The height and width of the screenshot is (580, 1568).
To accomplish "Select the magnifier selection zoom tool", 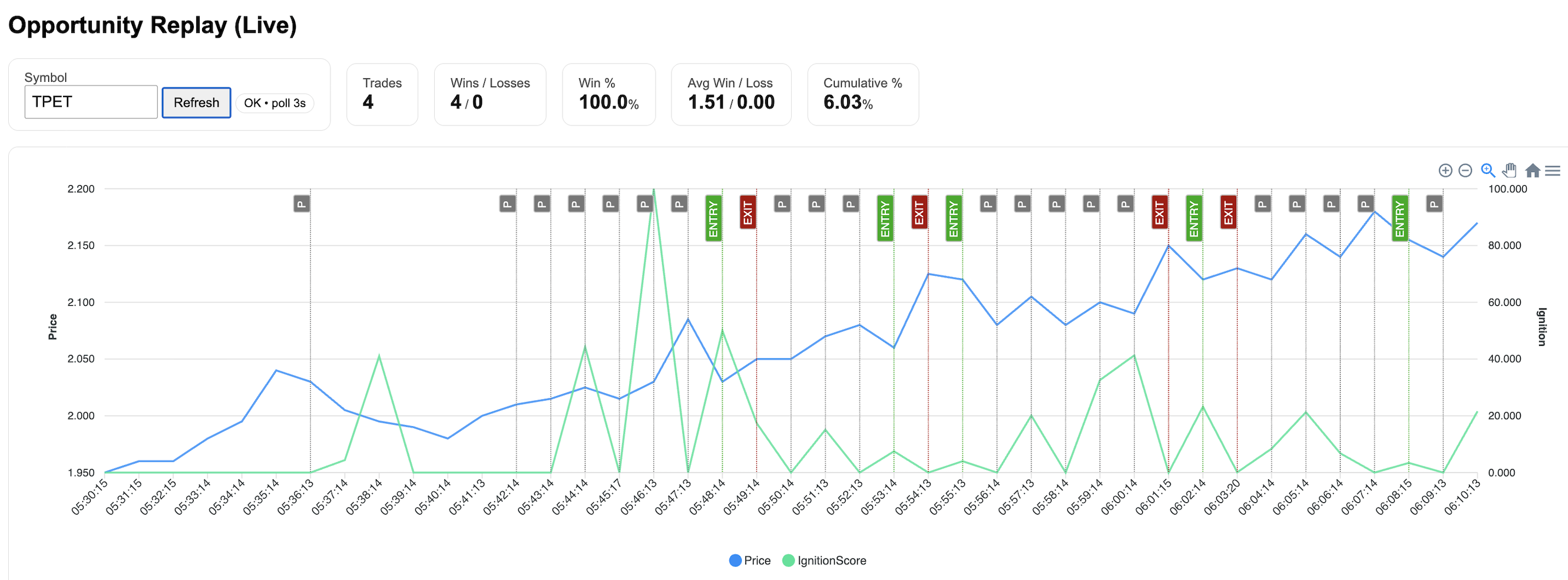I will [x=1488, y=170].
